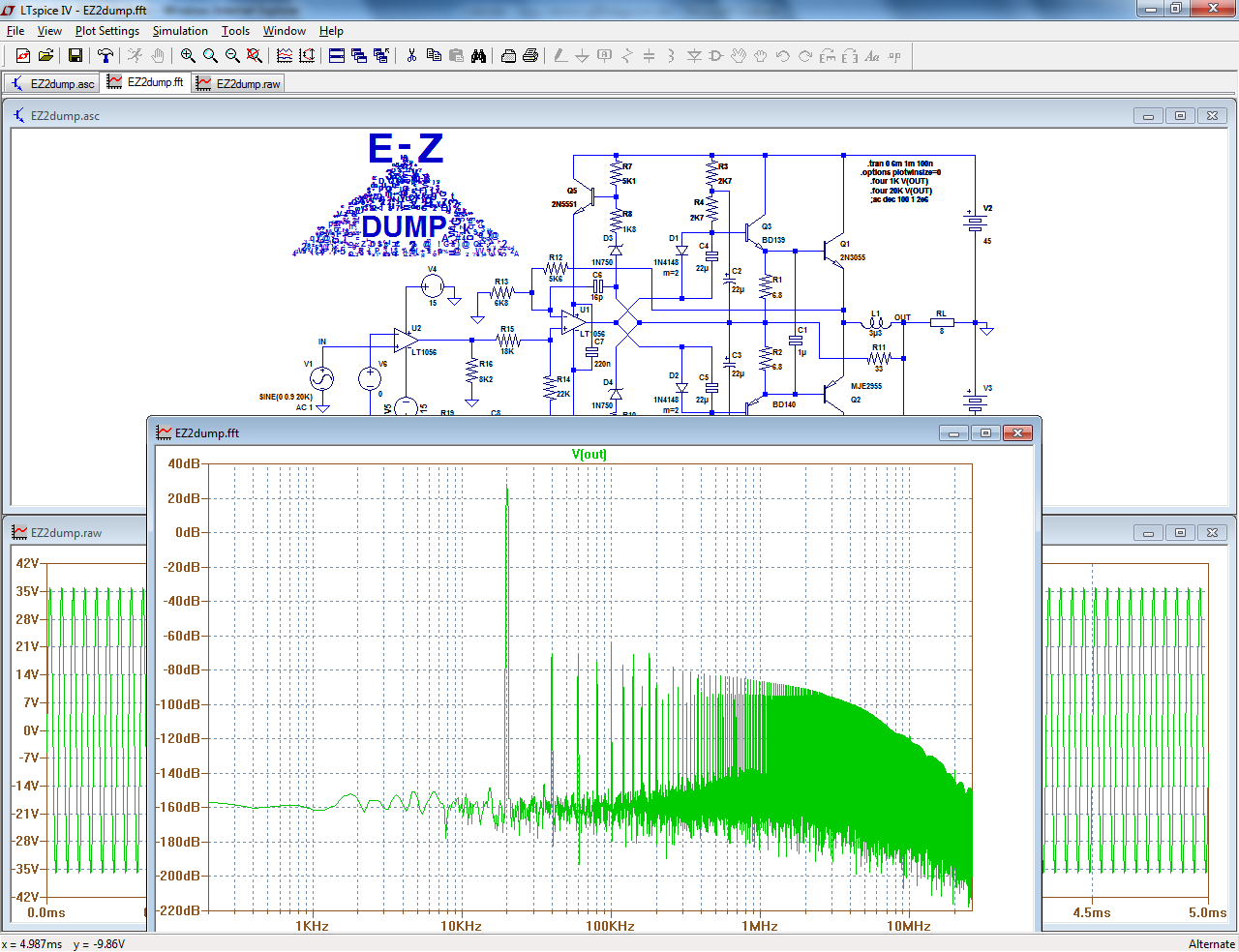1239x952 pixels.
Task: Open the Simulation menu
Action: (x=180, y=31)
